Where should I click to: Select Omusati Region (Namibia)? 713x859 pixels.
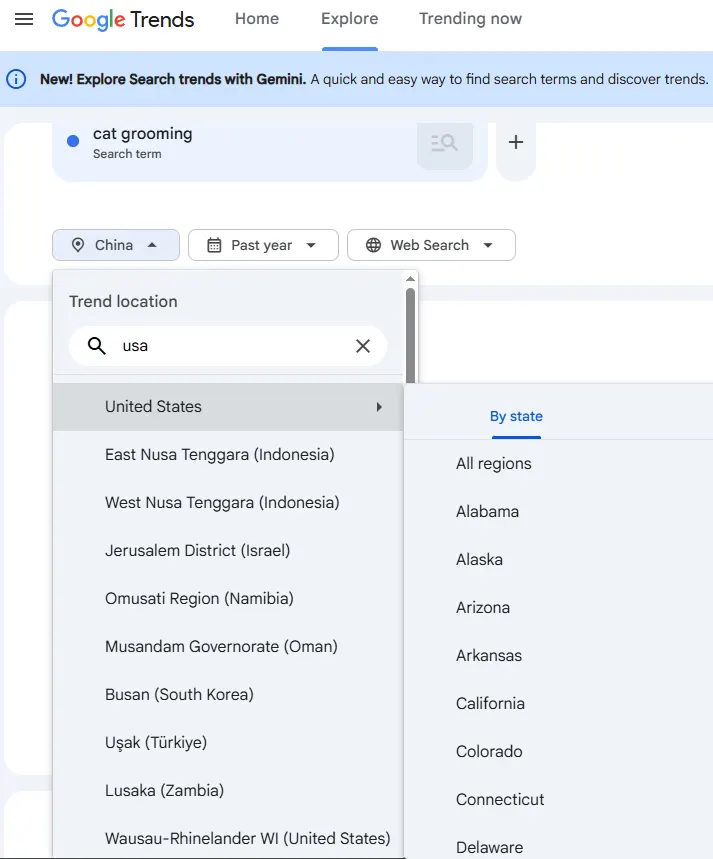click(228, 598)
